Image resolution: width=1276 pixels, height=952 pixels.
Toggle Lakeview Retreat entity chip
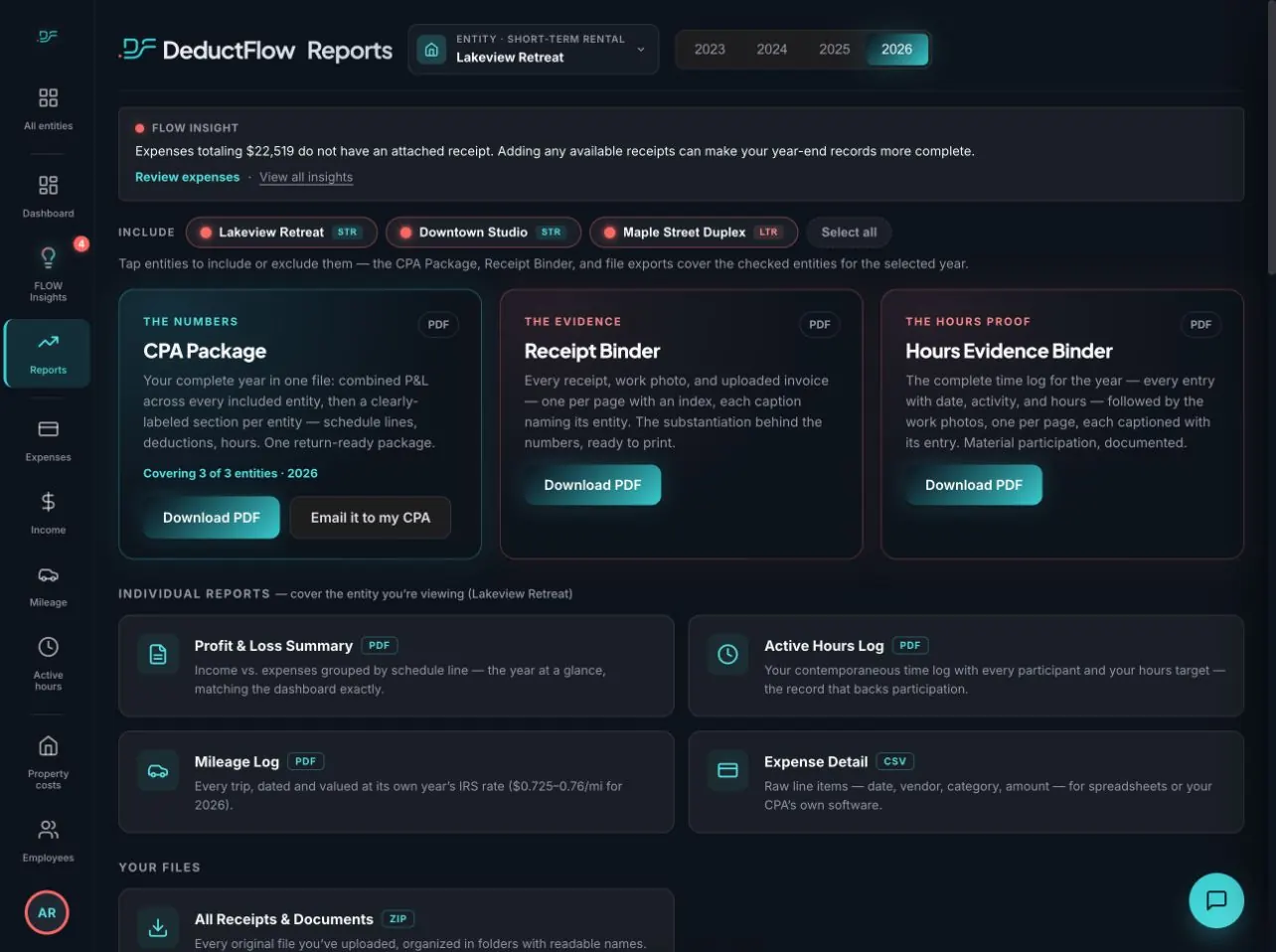[281, 233]
